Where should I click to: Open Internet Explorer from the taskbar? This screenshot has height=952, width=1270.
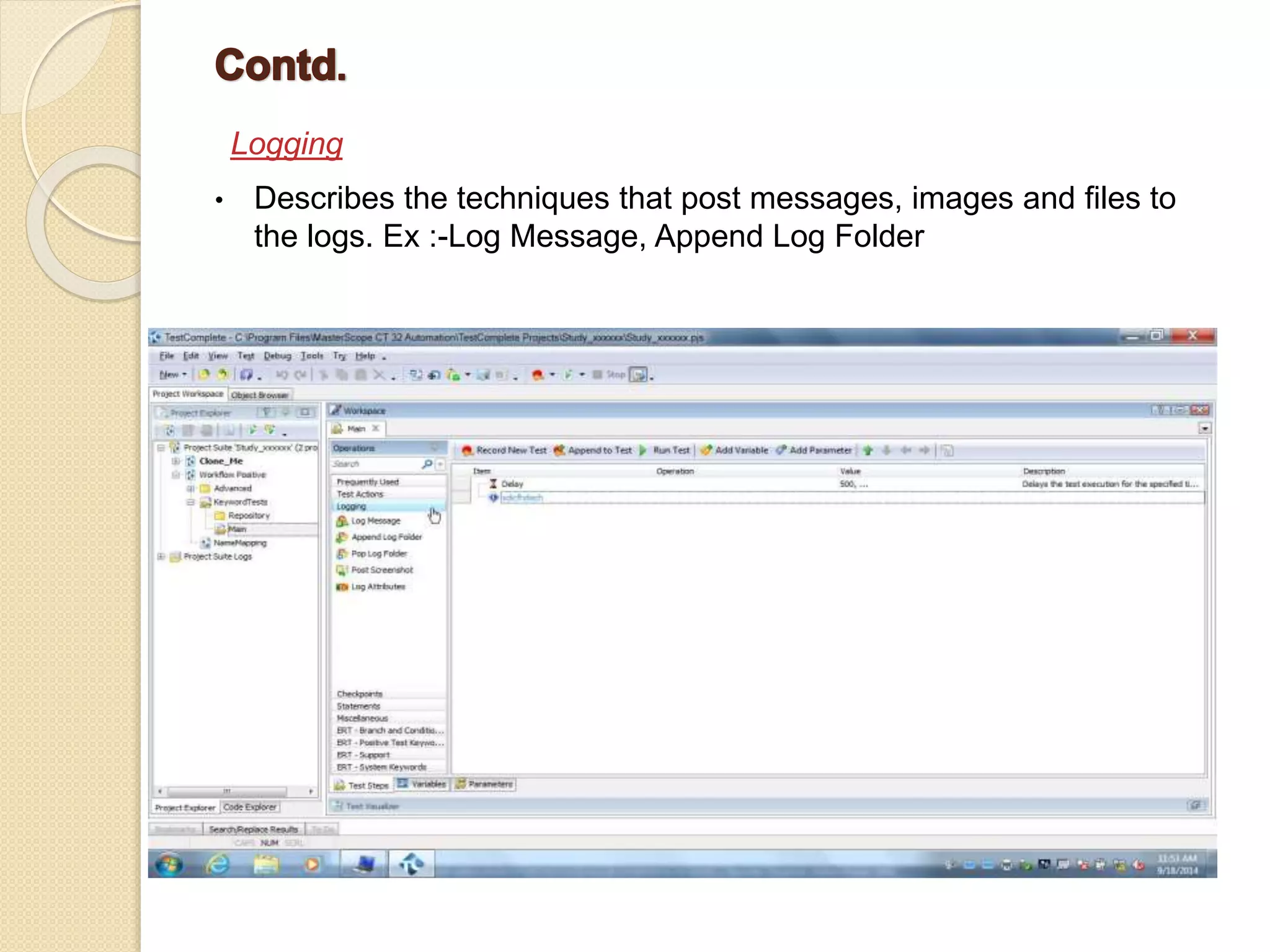218,864
